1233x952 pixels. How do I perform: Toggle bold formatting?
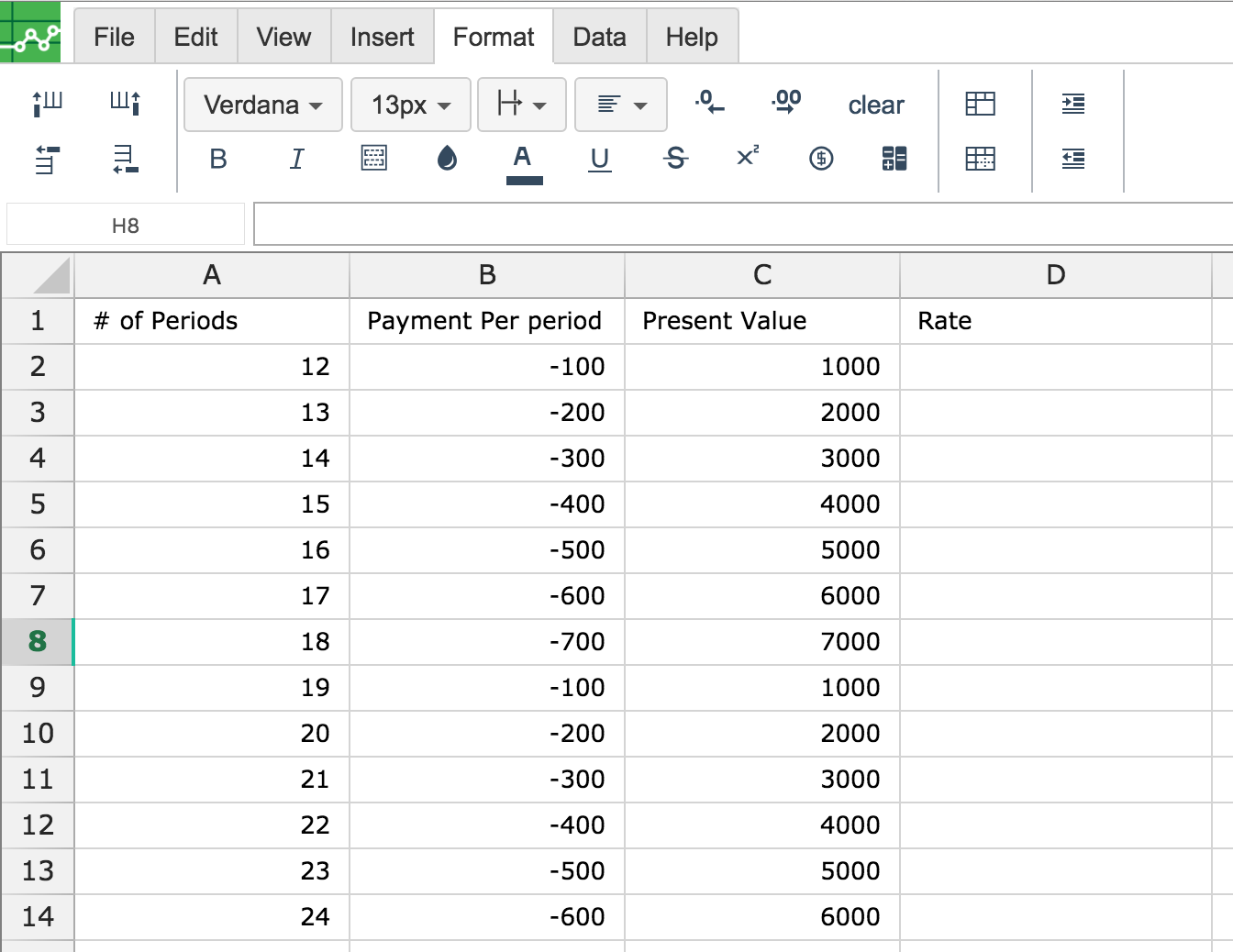click(x=218, y=160)
